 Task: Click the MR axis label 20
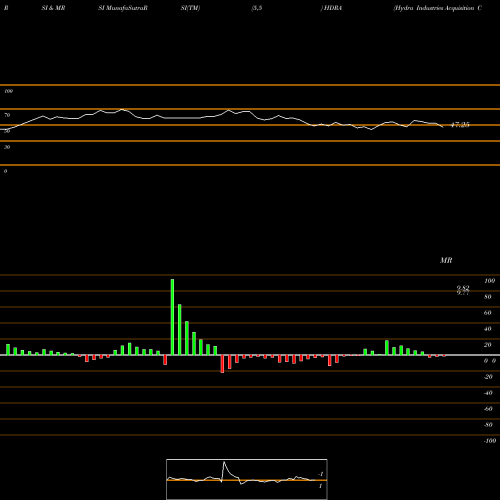(x=488, y=345)
